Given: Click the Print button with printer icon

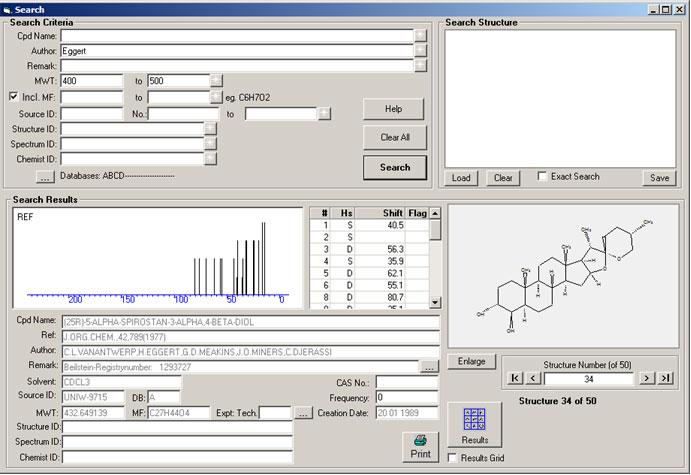Looking at the screenshot, I should click(x=420, y=446).
